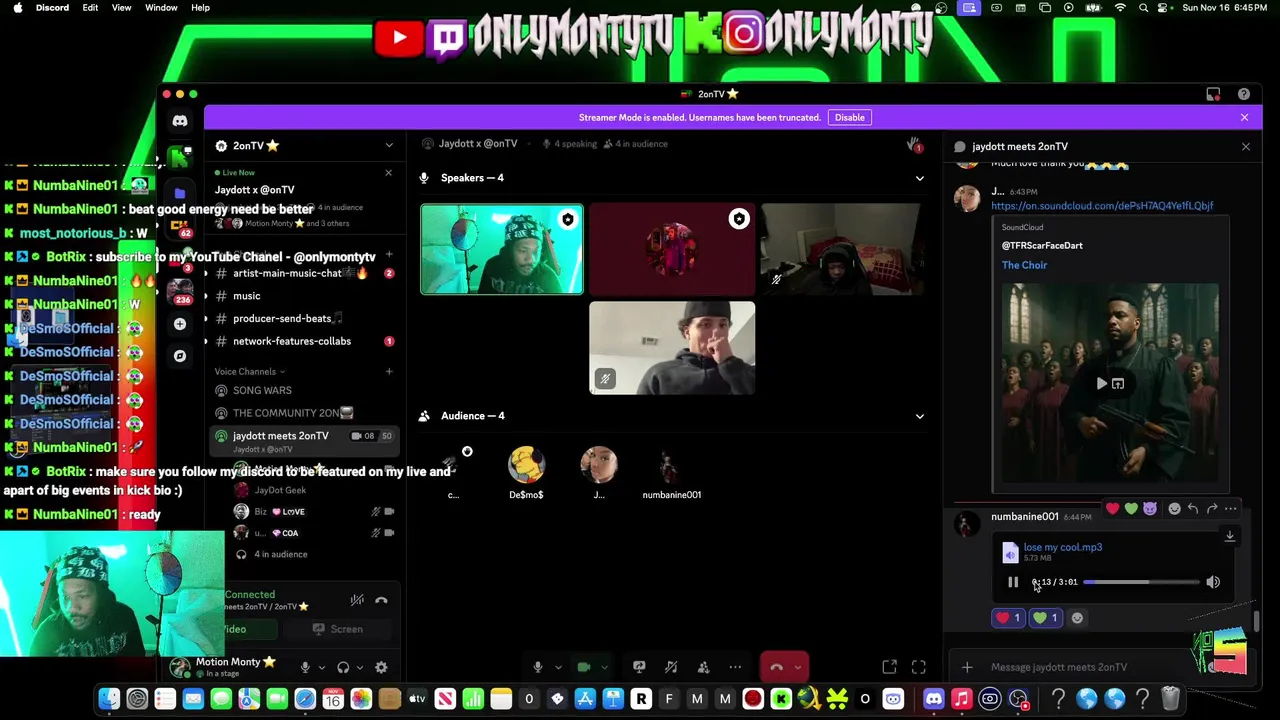The height and width of the screenshot is (720, 1280).
Task: Open the Window menu in menu bar
Action: point(161,8)
